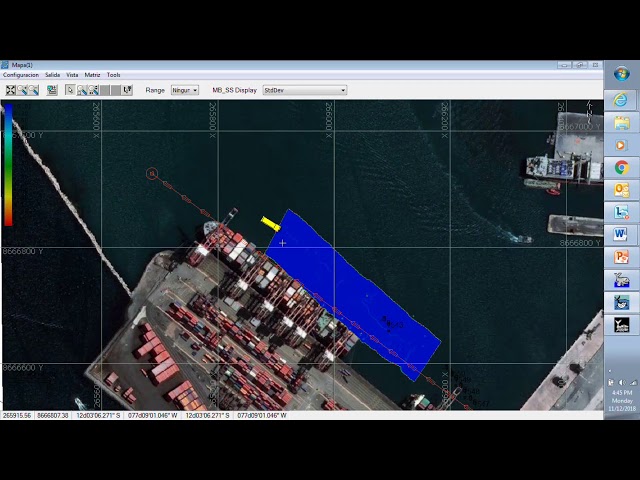
Task: Click the zoom extents toolbar icon
Action: [11, 90]
